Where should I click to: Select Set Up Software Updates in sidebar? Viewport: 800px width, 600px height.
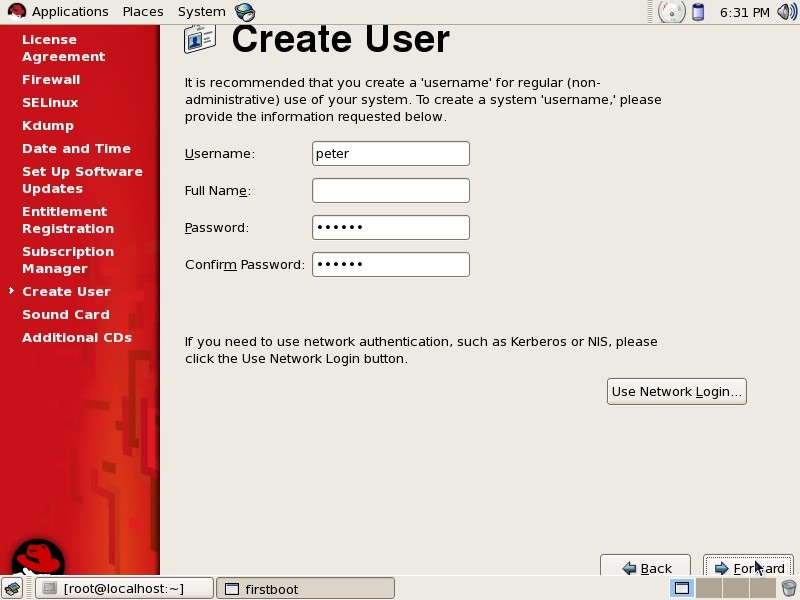pyautogui.click(x=82, y=180)
